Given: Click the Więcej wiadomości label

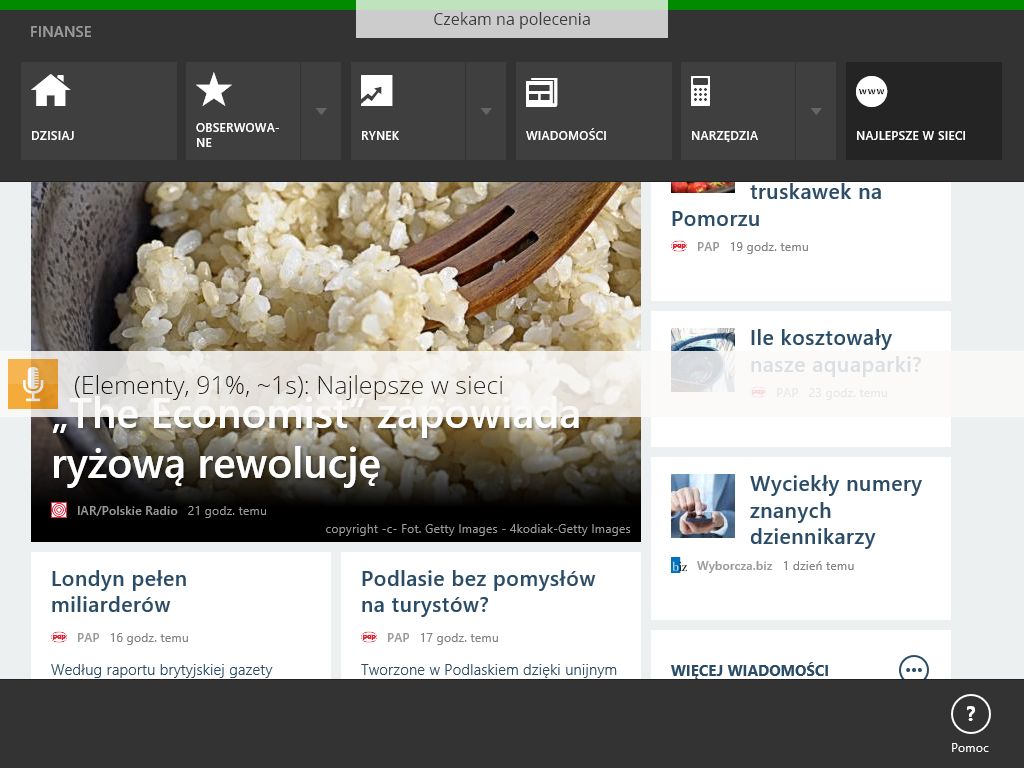Looking at the screenshot, I should pos(750,670).
